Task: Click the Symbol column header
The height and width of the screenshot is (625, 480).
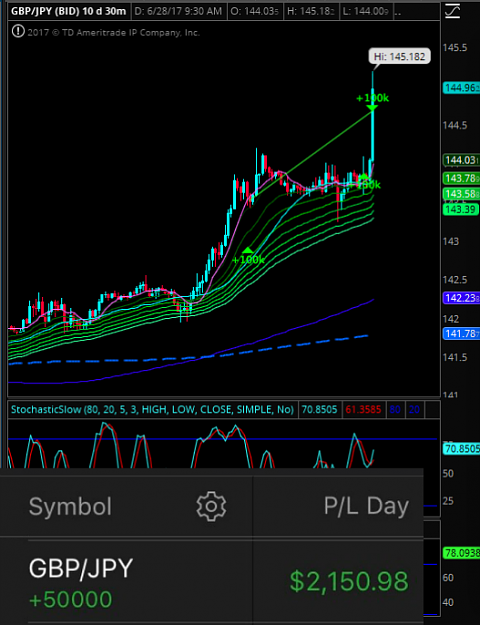Action: pos(70,507)
